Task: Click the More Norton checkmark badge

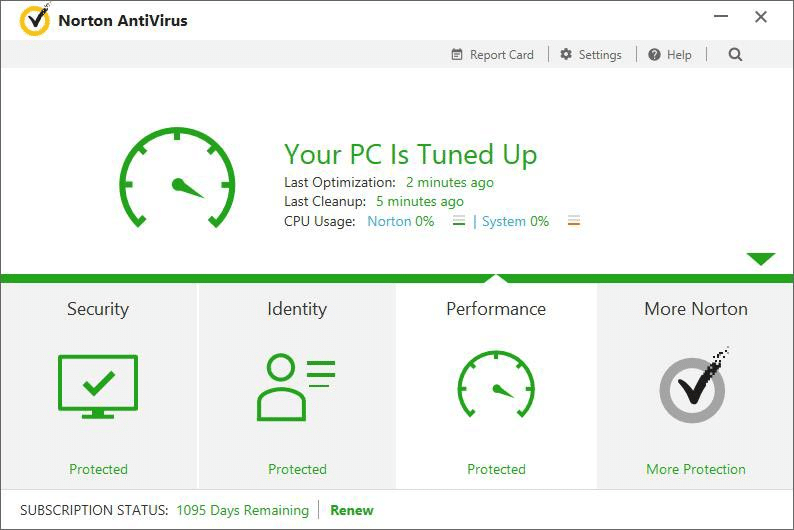Action: tap(693, 386)
